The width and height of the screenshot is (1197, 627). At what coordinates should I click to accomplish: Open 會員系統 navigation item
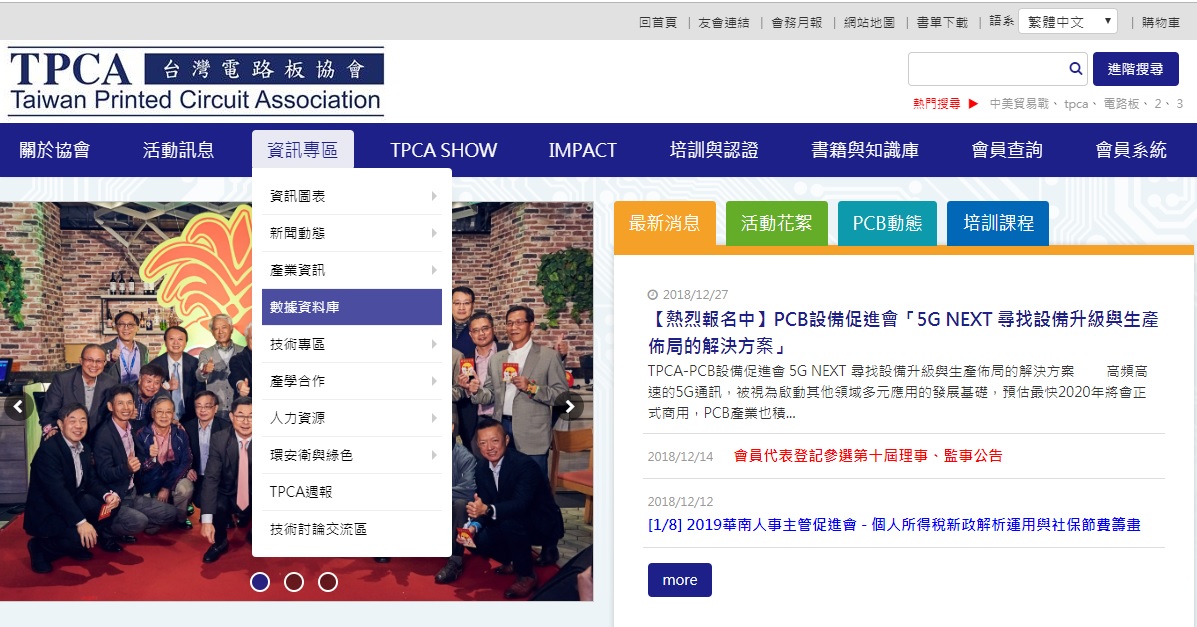pyautogui.click(x=1131, y=150)
